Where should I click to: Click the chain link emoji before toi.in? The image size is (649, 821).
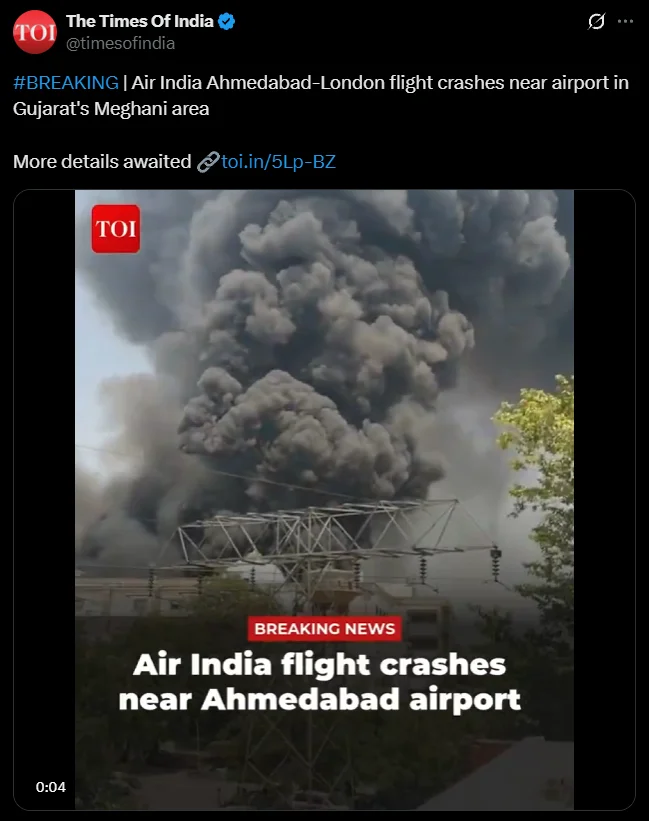(208, 162)
